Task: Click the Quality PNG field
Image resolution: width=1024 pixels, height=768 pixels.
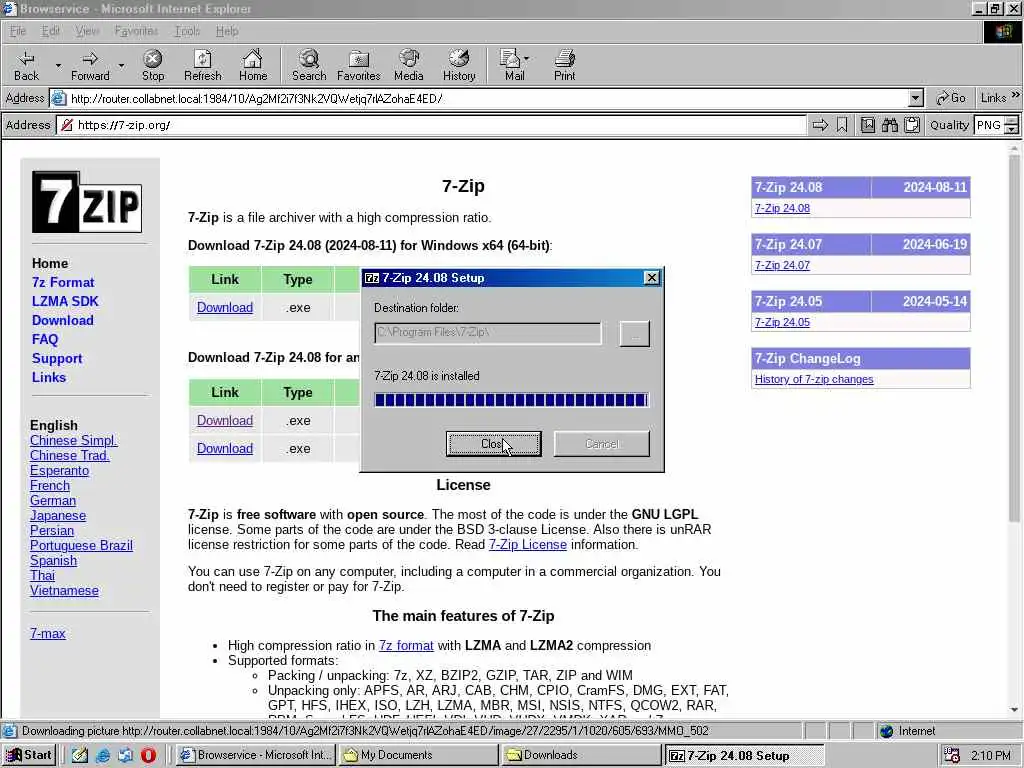Action: click(x=989, y=125)
